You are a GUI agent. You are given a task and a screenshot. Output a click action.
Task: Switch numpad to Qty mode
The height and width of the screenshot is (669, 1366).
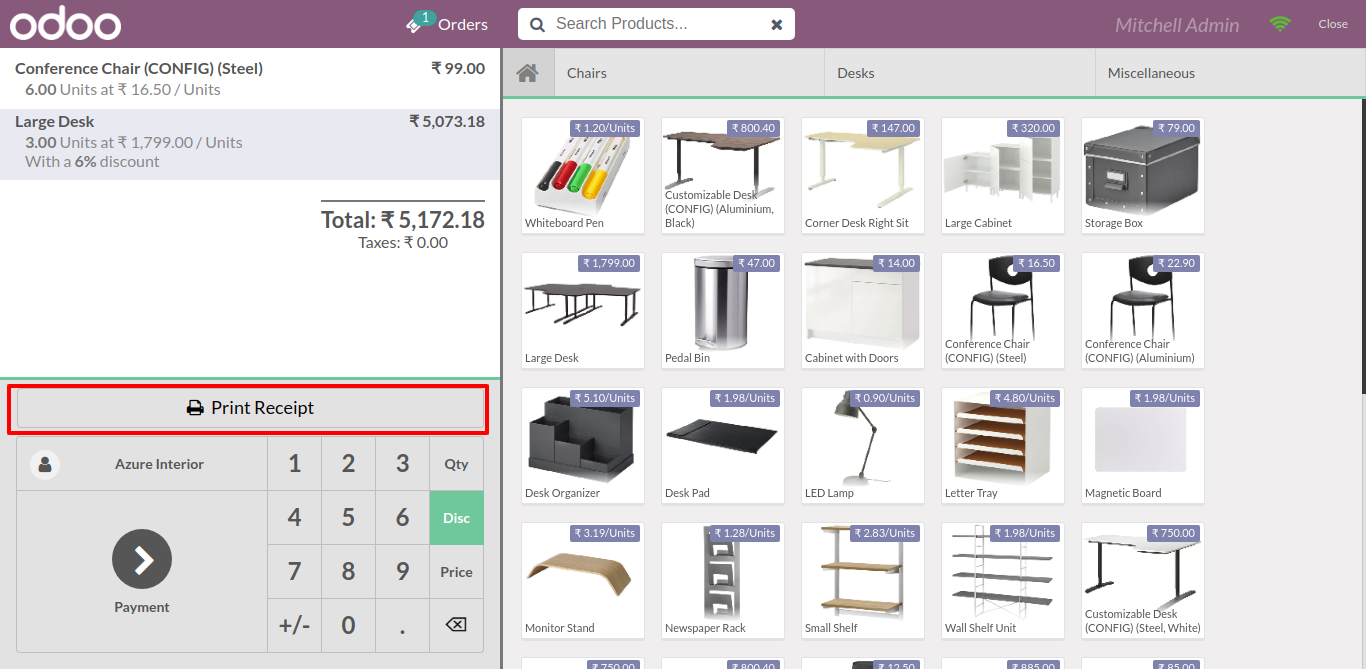(x=456, y=464)
